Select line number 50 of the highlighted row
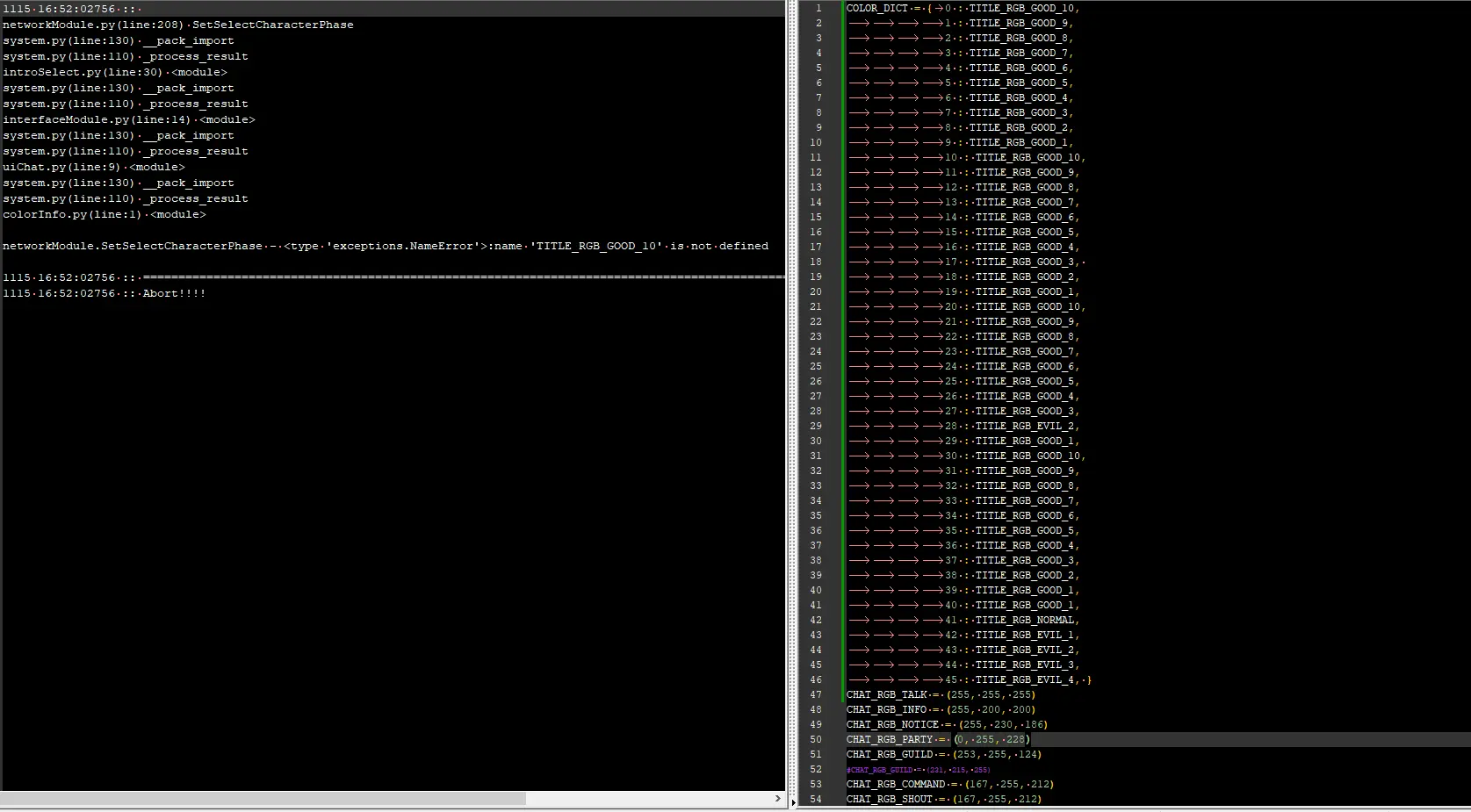 (816, 740)
